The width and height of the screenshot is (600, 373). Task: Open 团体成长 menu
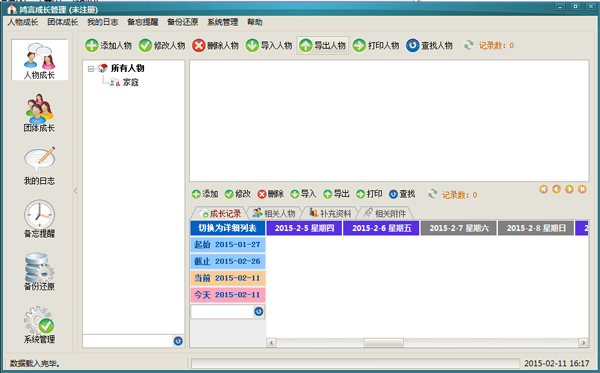point(63,22)
